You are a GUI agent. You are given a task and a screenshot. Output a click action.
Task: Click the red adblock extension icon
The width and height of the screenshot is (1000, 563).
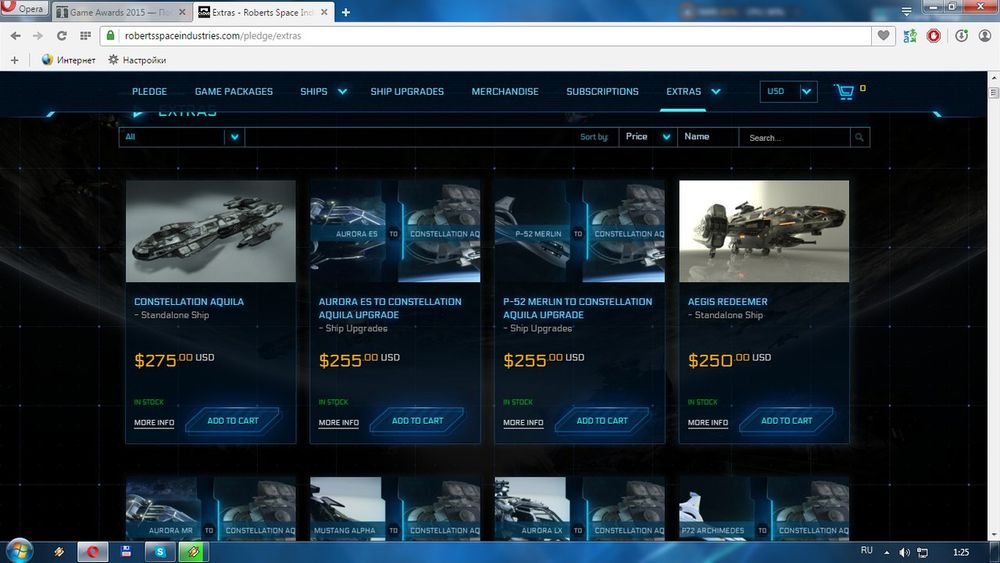pyautogui.click(x=934, y=36)
